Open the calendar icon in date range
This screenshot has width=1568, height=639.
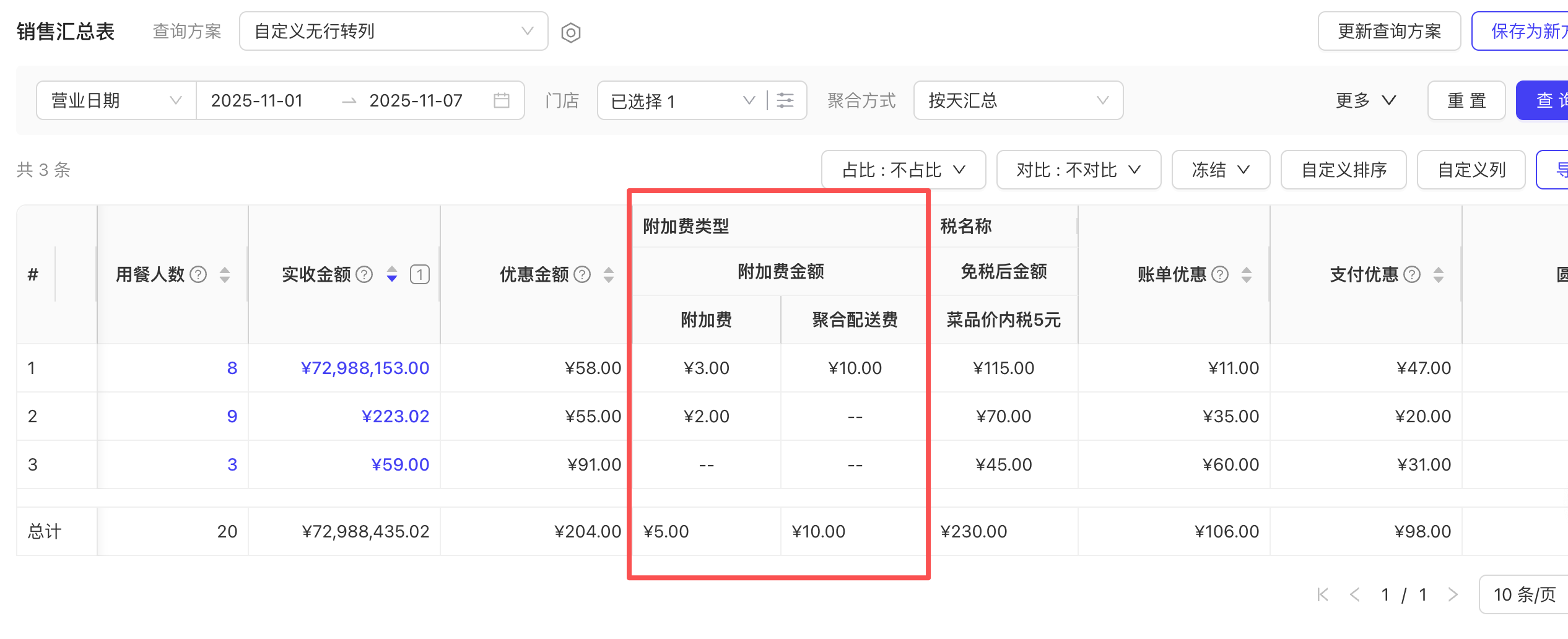tap(501, 100)
